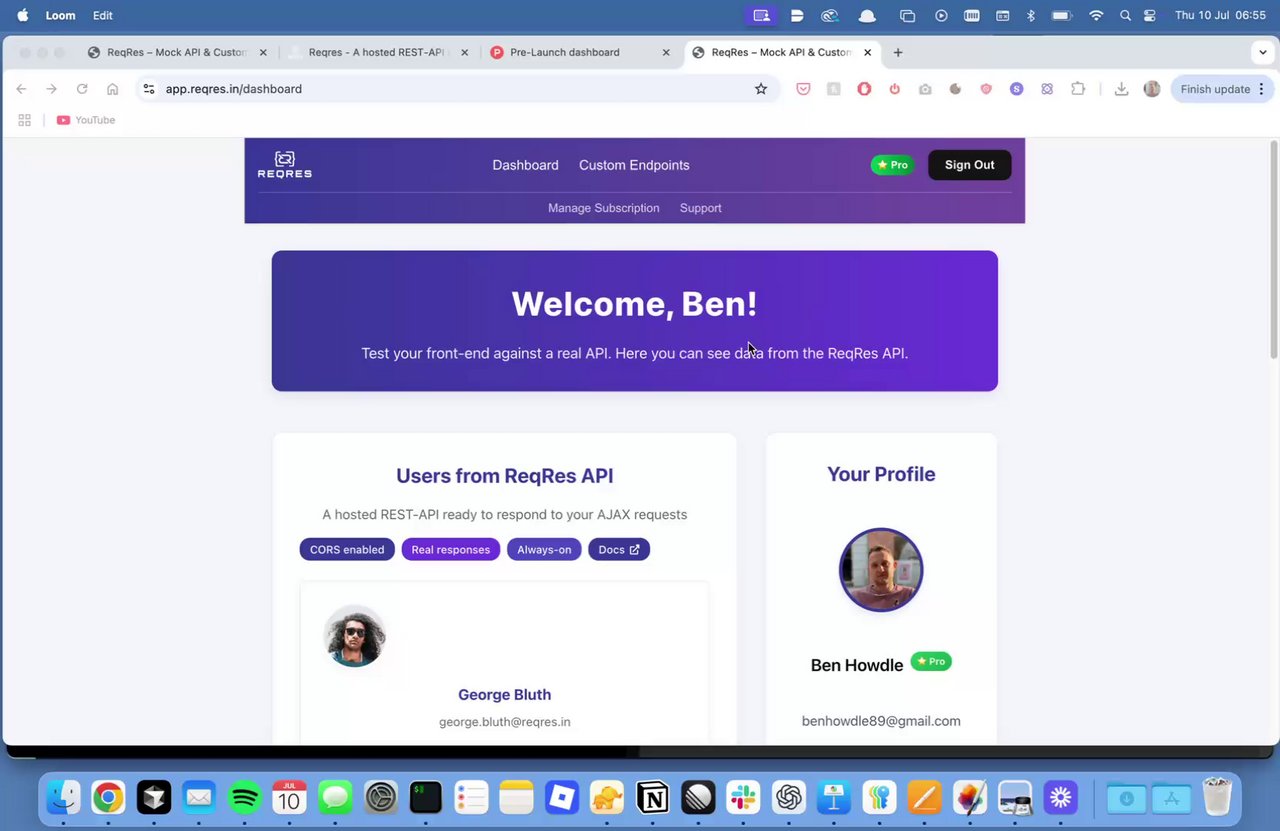Screen dimensions: 1280x831
Task: Click the browser back arrow
Action: pos(21,89)
